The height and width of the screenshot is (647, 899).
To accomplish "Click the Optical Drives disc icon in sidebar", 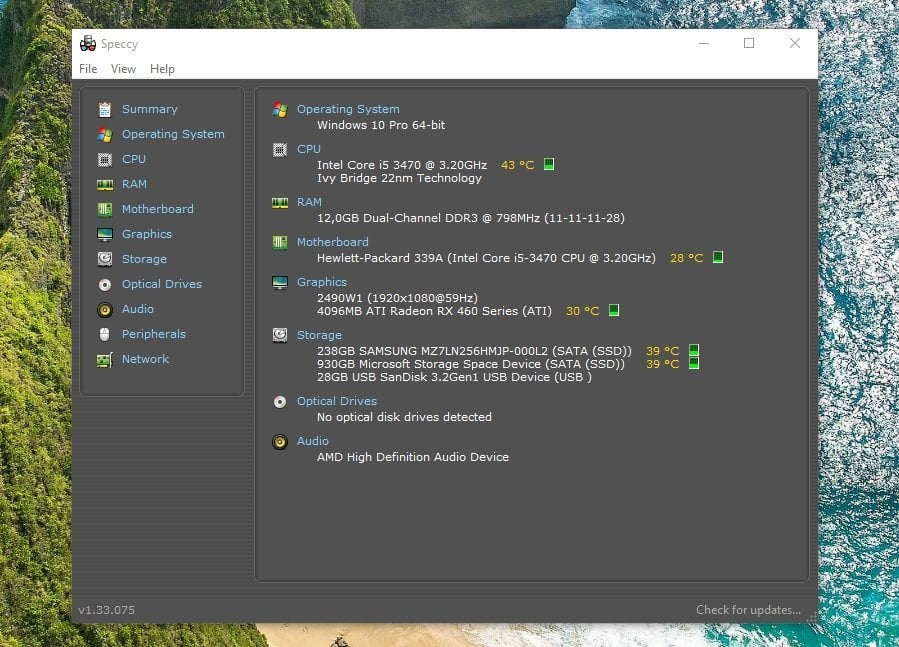I will 104,284.
